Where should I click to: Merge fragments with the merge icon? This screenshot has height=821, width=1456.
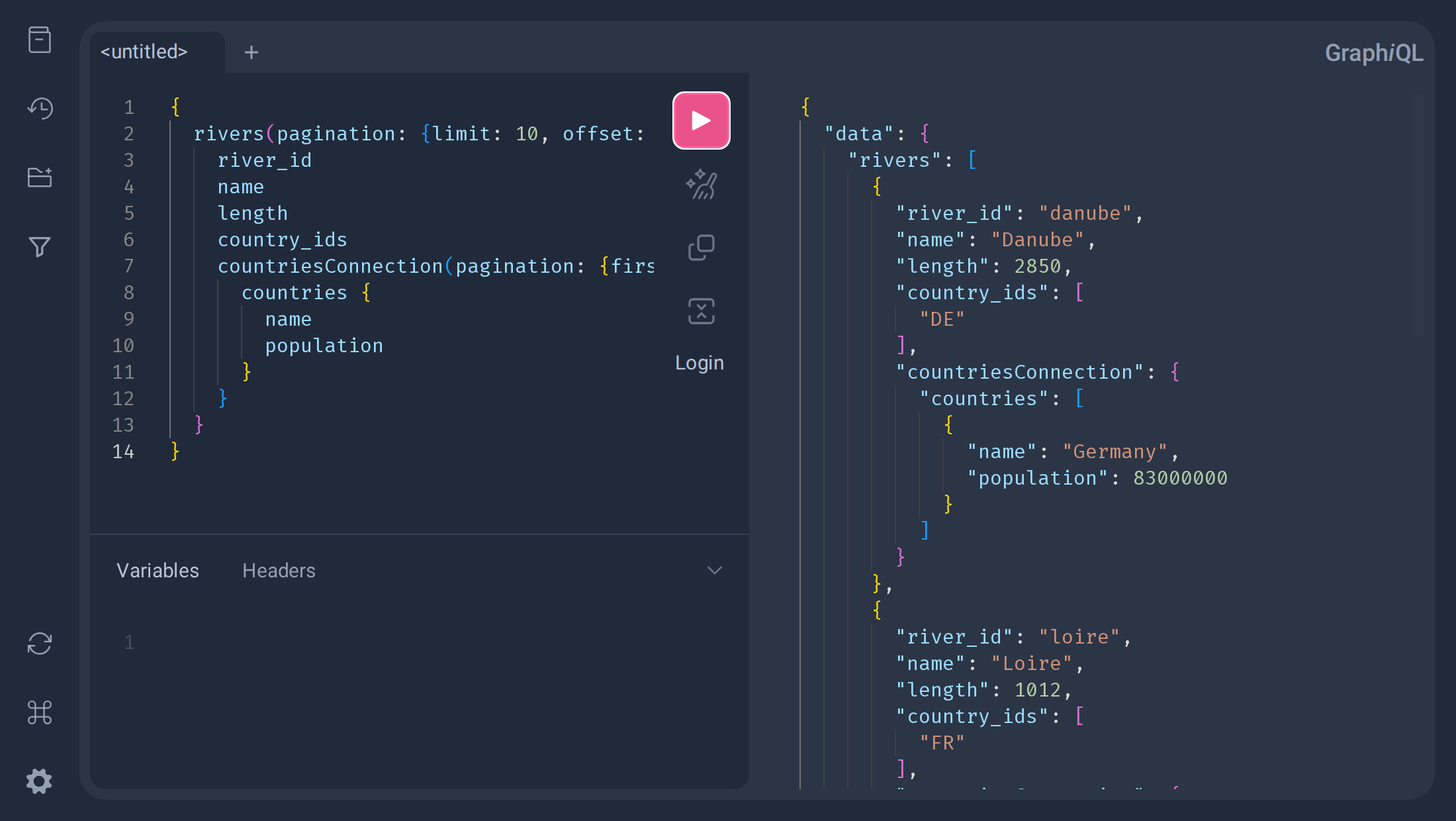702,311
